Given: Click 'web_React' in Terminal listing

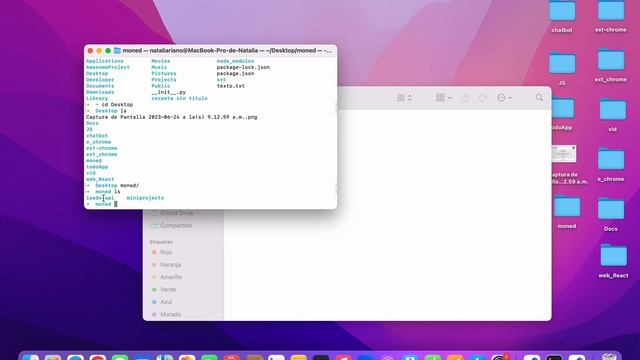Looking at the screenshot, I should 100,179.
